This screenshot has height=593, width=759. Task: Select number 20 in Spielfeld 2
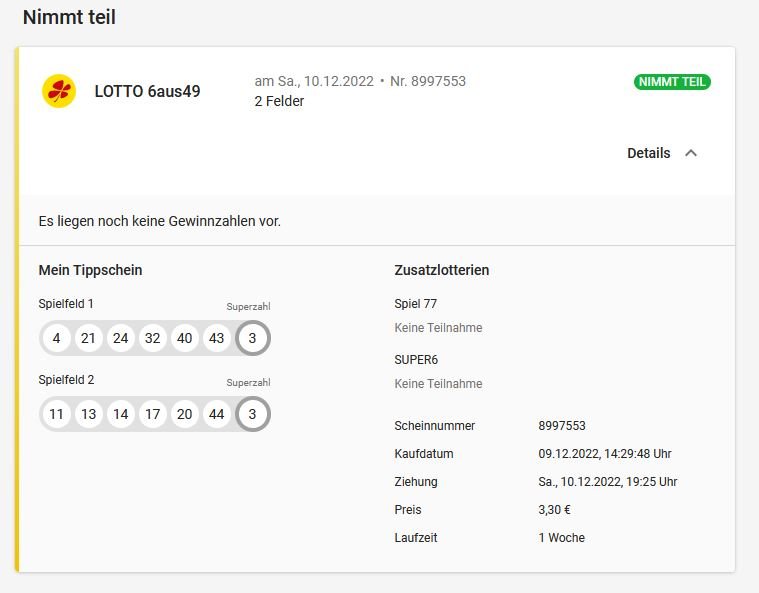pyautogui.click(x=184, y=414)
